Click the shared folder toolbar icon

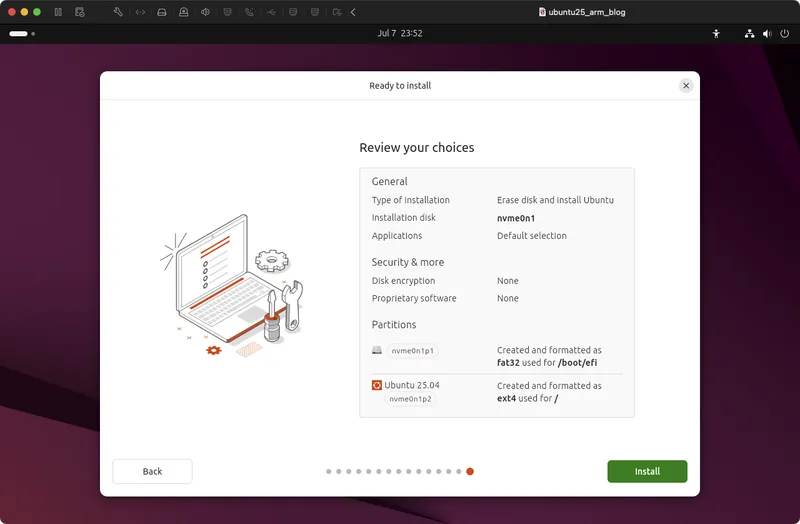(337, 12)
